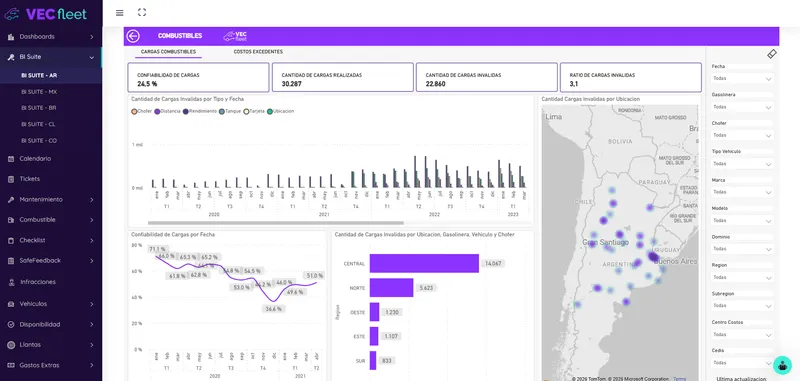Open the Subregion filter dropdown
Viewport: 800px width, 381px height.
click(742, 306)
